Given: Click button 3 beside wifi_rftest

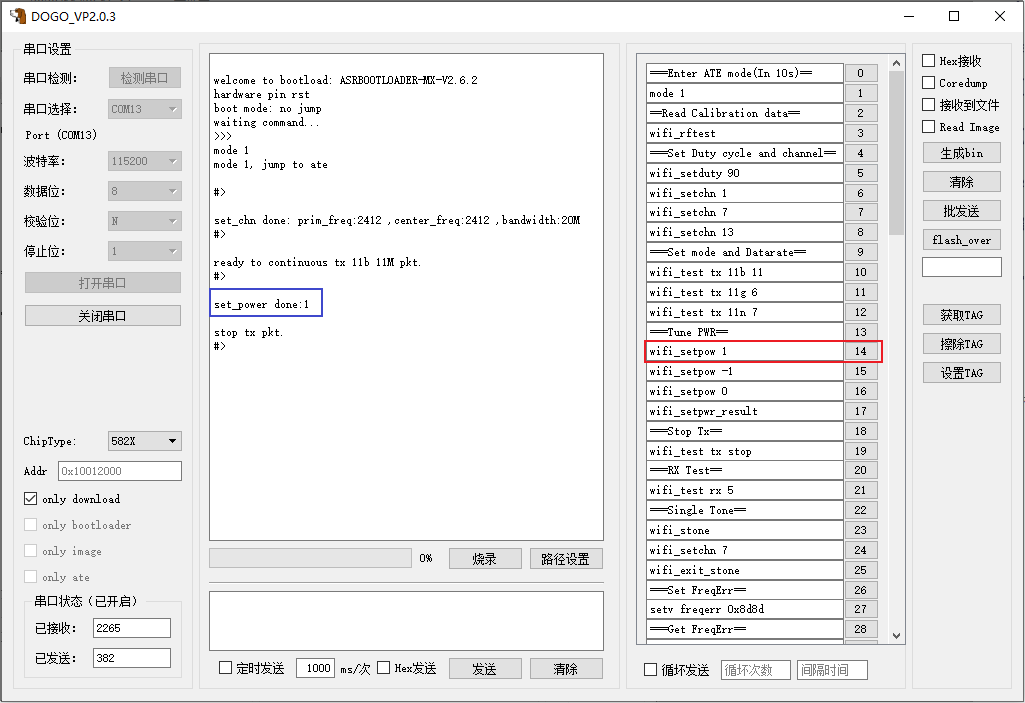Looking at the screenshot, I should click(x=861, y=133).
